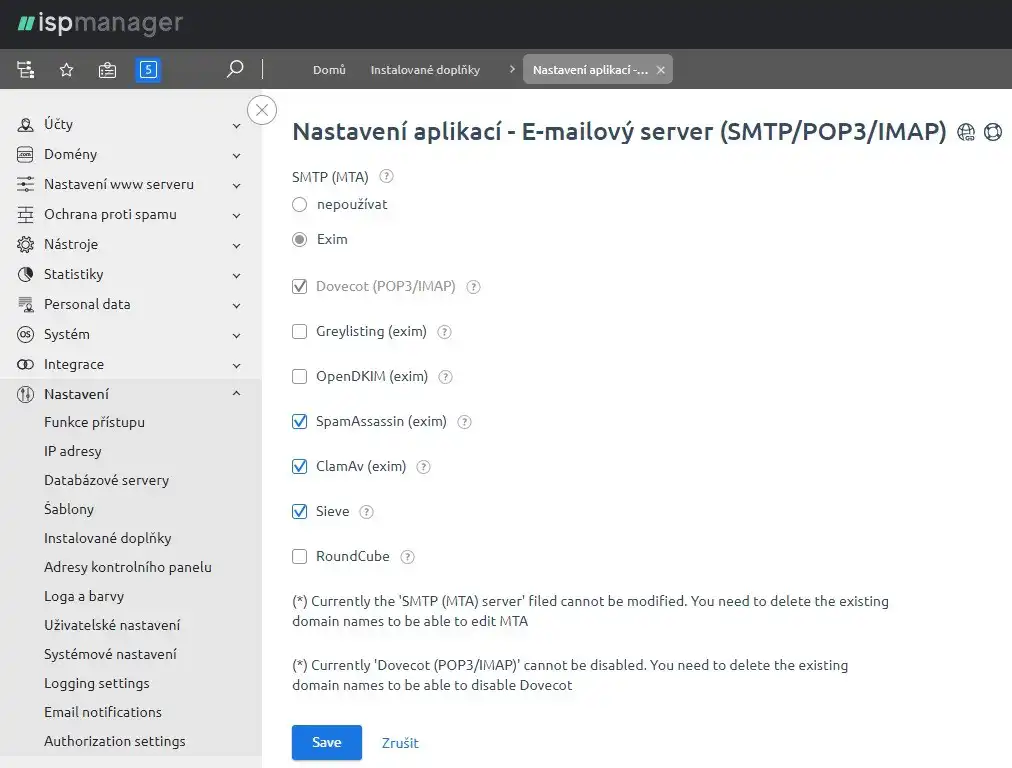Open help for Greylisting (exim)
Screen dimensions: 1012x768
[x=444, y=332]
